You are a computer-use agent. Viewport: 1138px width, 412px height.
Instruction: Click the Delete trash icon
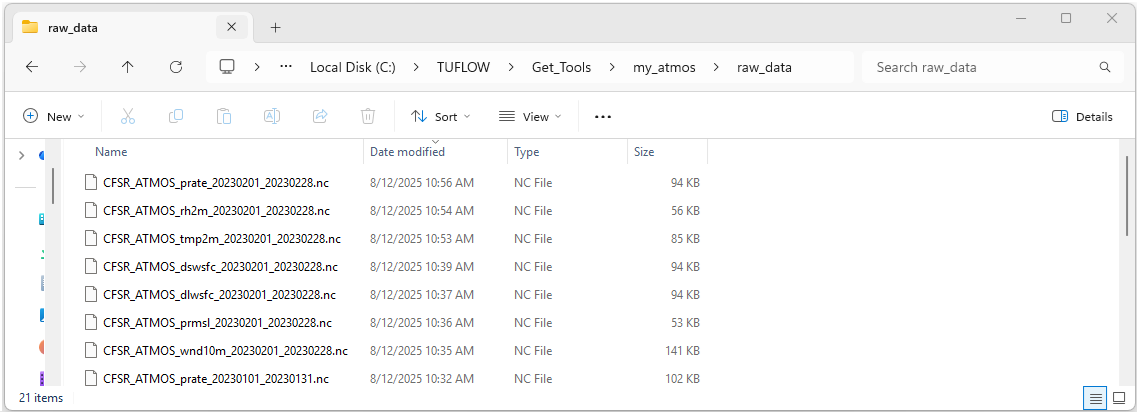pyautogui.click(x=368, y=116)
